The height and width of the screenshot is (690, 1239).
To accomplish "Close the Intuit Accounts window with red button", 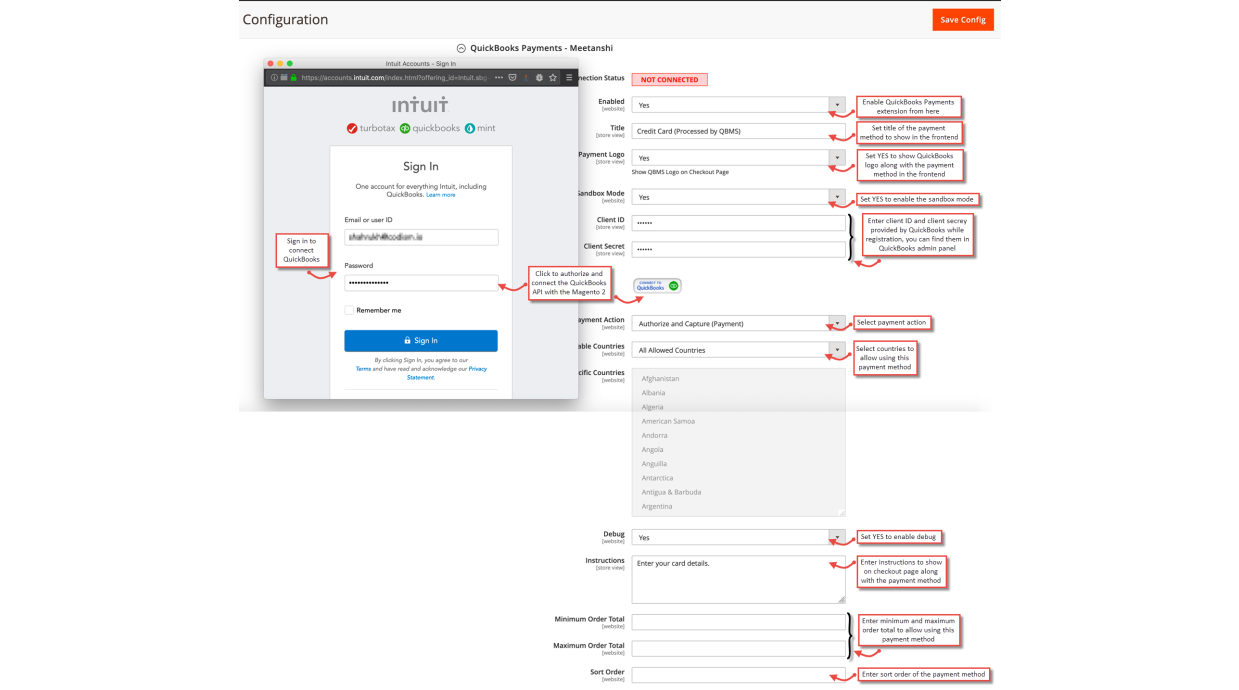I will click(271, 63).
